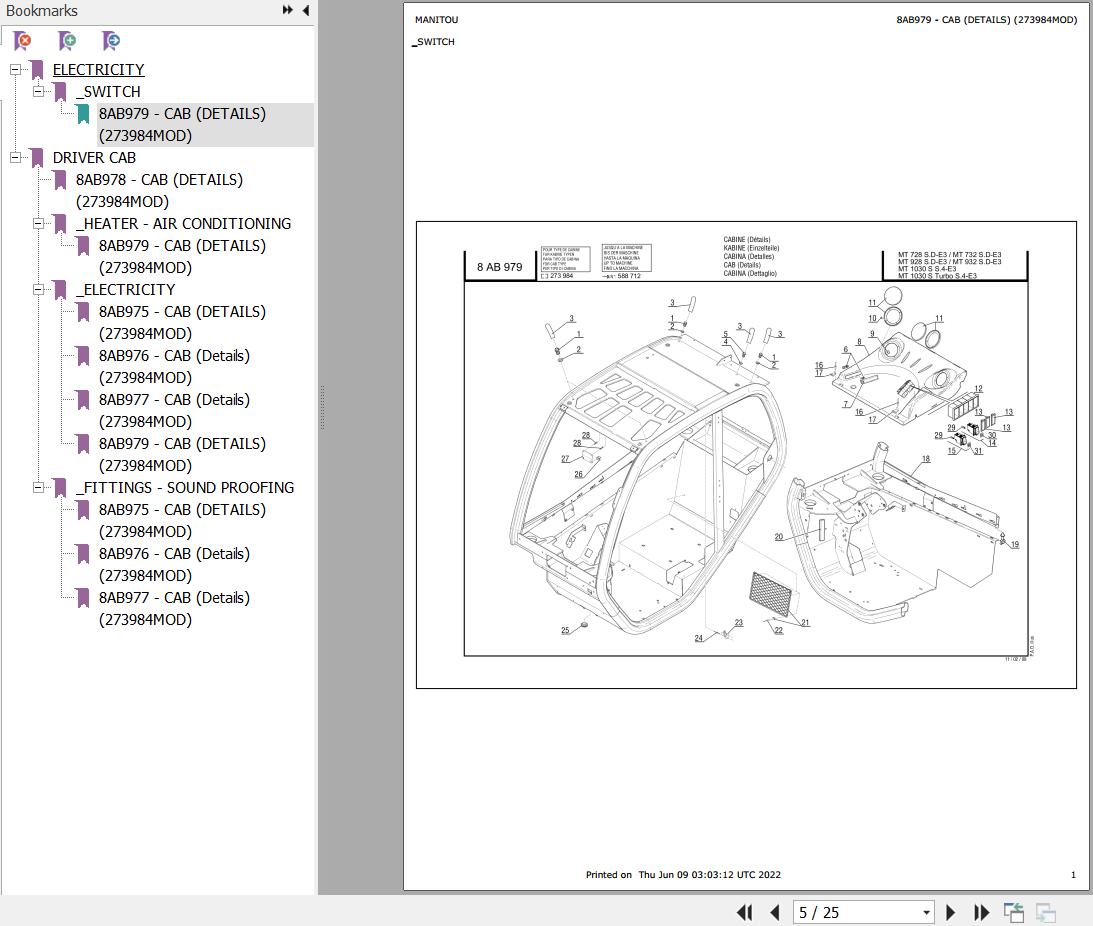
Task: Select _FITTINGS - SOUND PROOFING bookmark
Action: click(x=185, y=487)
